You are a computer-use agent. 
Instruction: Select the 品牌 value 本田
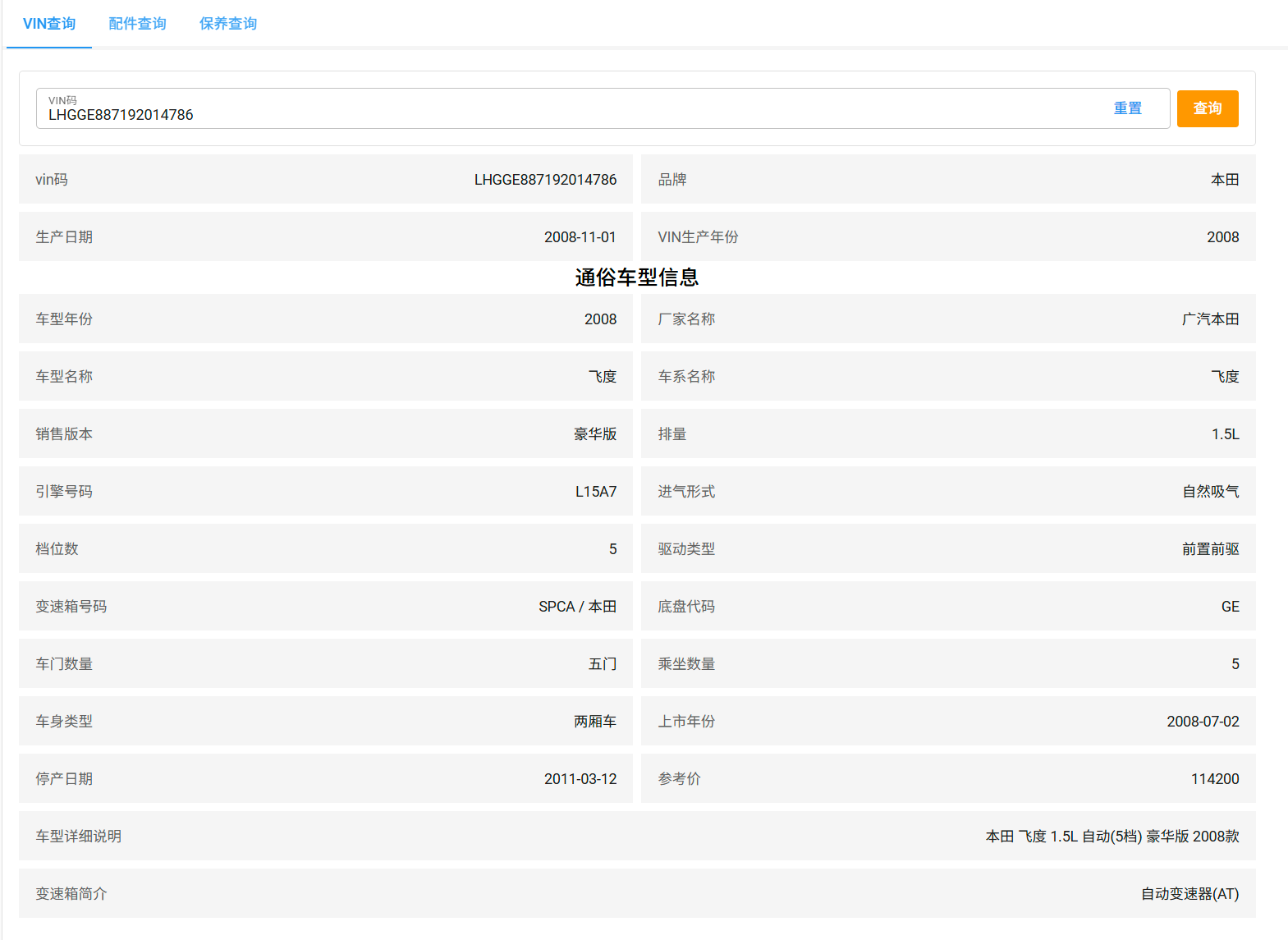point(1225,180)
